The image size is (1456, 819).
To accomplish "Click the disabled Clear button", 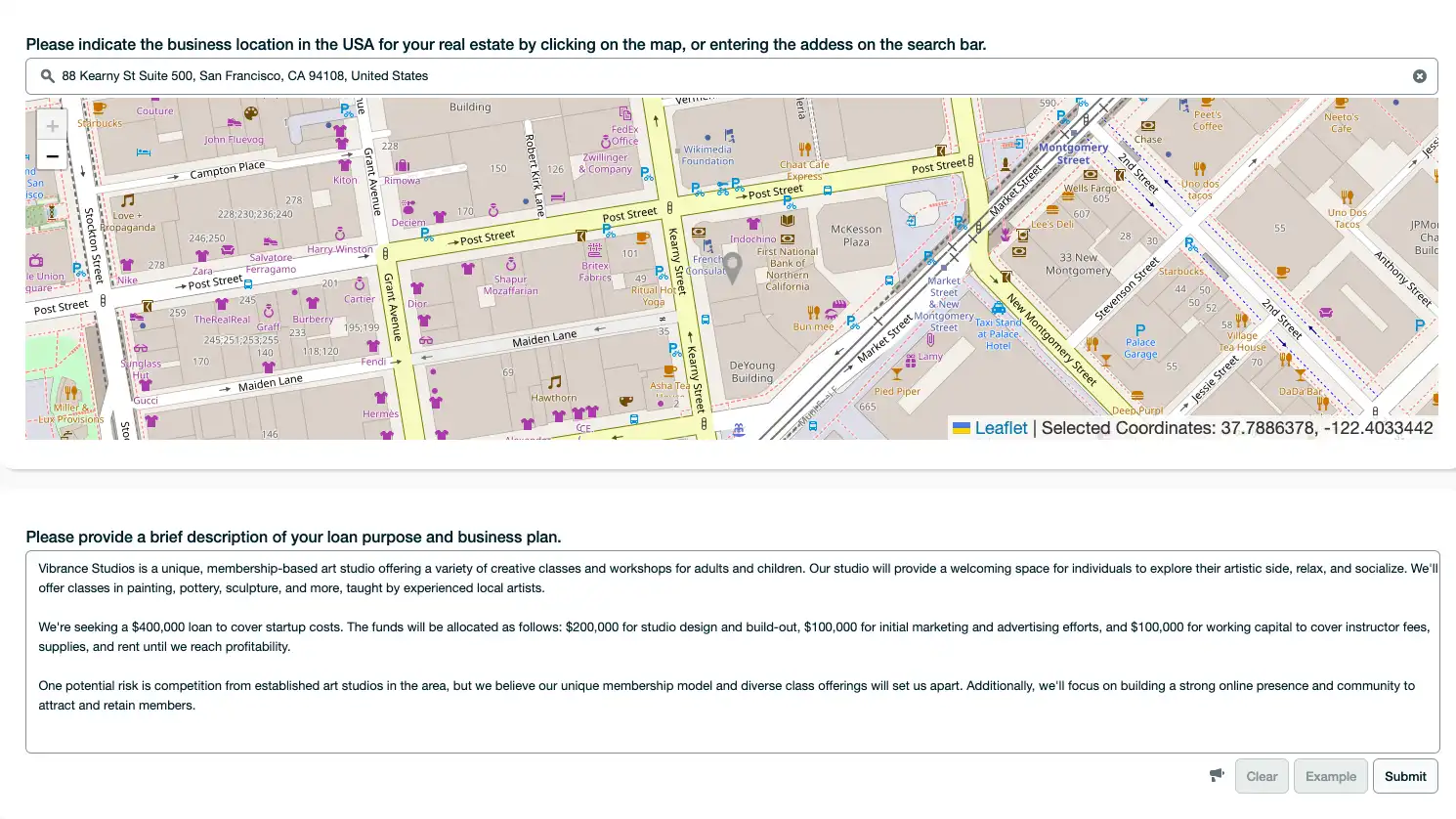I will click(x=1261, y=775).
